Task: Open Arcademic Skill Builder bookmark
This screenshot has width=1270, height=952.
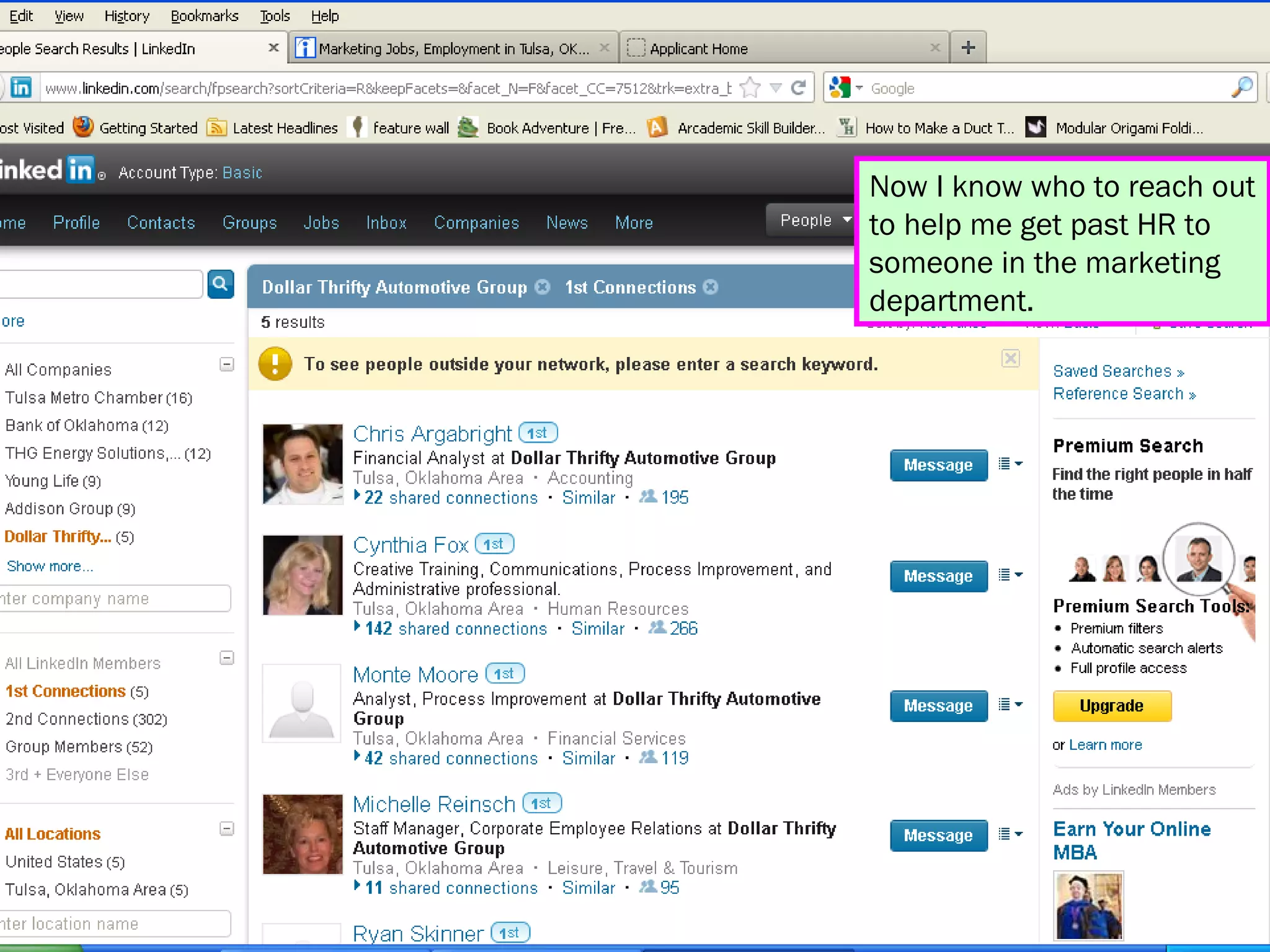Action: pyautogui.click(x=736, y=128)
